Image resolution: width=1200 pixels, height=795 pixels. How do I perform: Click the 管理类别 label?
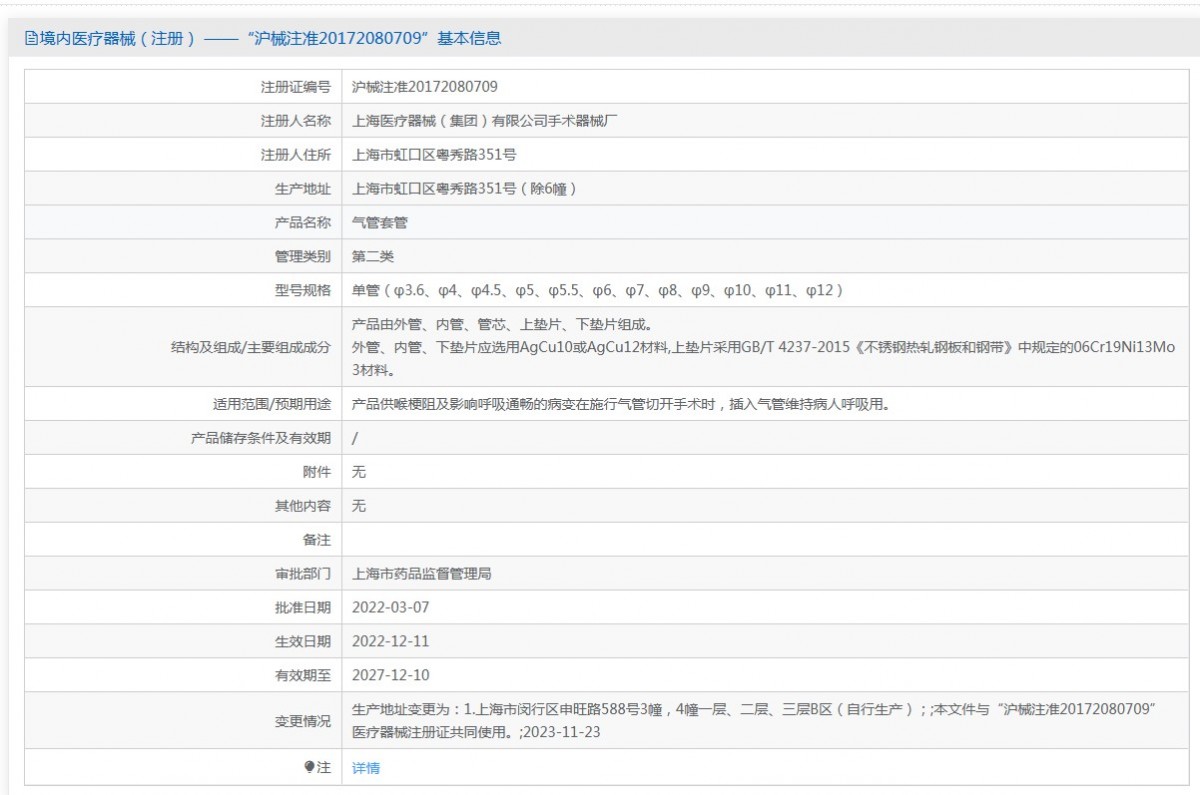[x=303, y=256]
